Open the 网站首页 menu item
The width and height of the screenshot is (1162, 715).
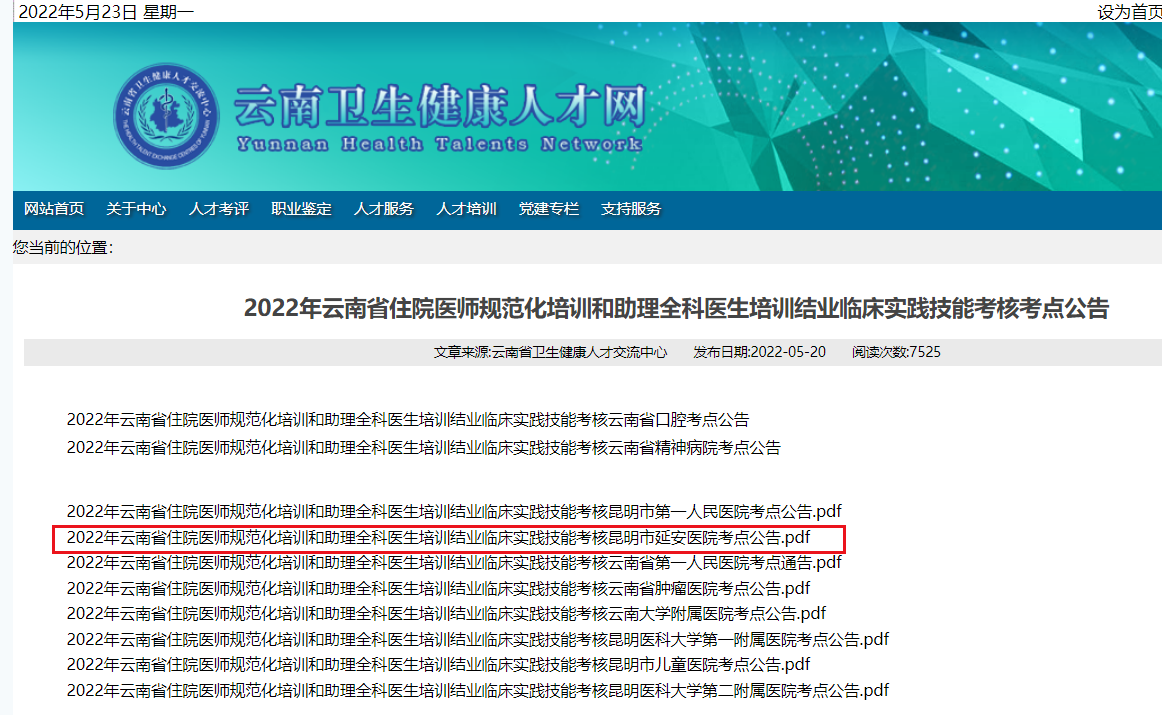click(x=54, y=209)
